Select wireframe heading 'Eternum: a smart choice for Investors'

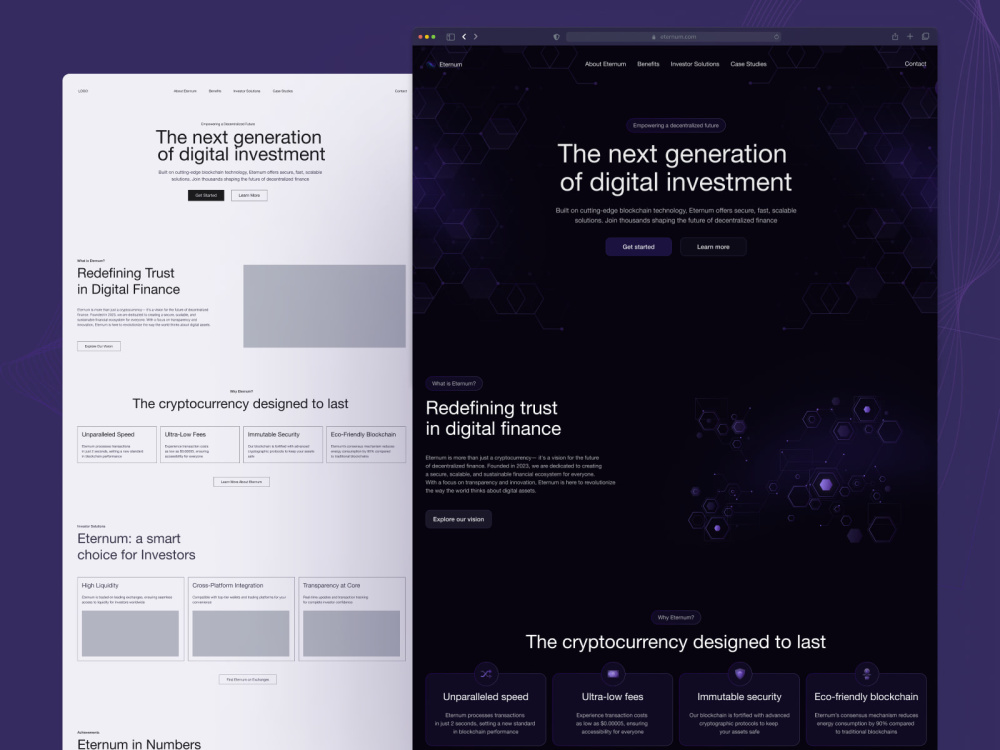tap(136, 547)
